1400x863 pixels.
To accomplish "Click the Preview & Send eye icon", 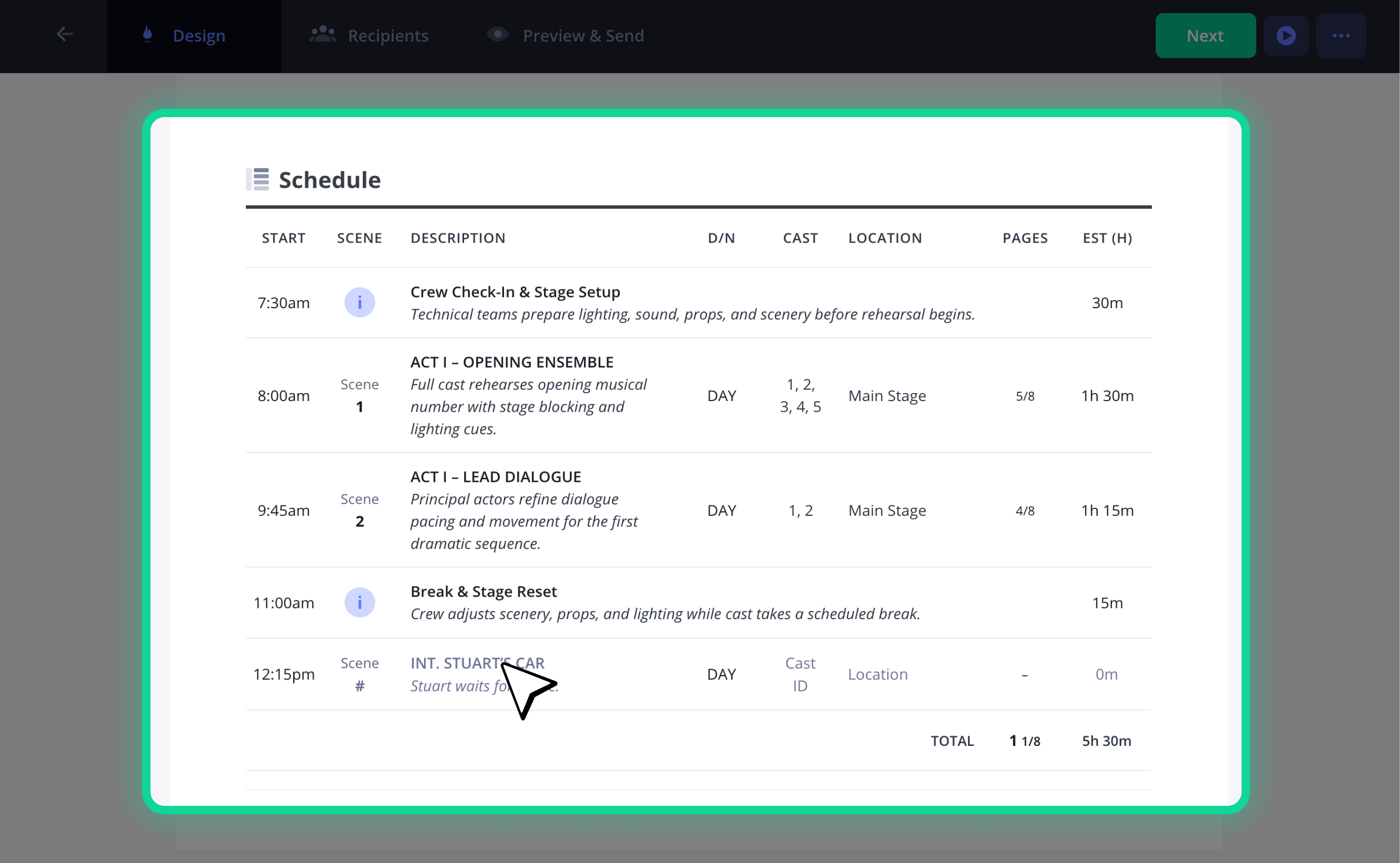I will point(498,34).
